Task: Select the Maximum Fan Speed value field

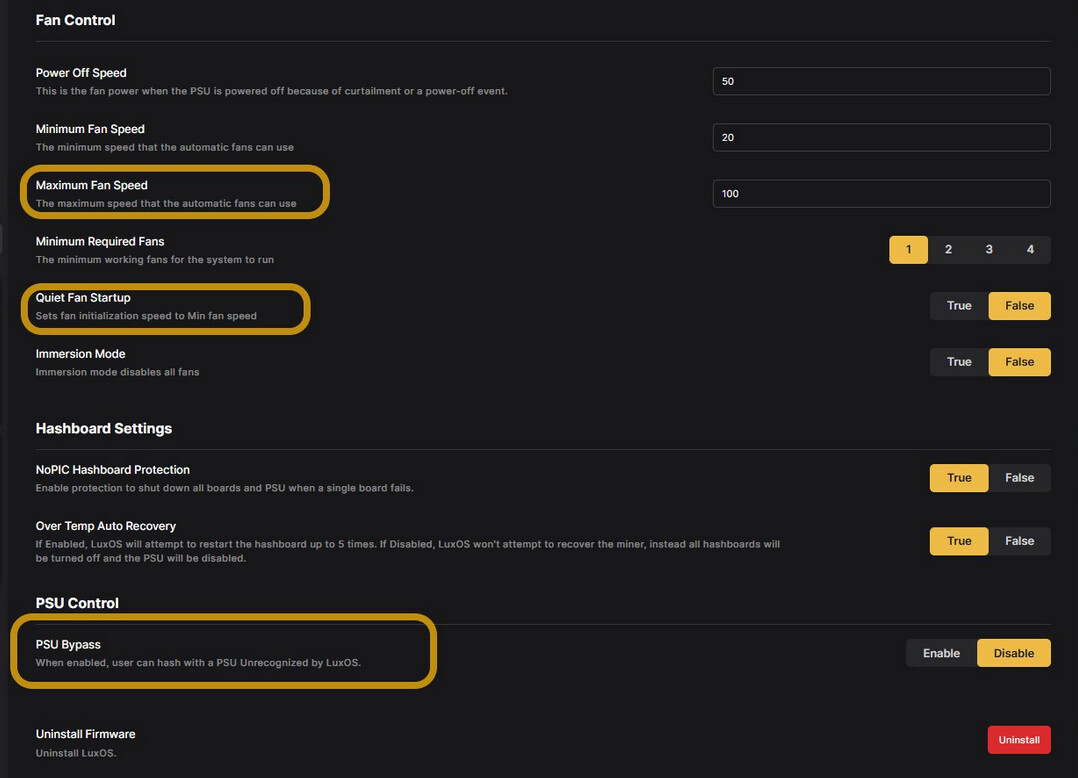Action: [x=880, y=193]
